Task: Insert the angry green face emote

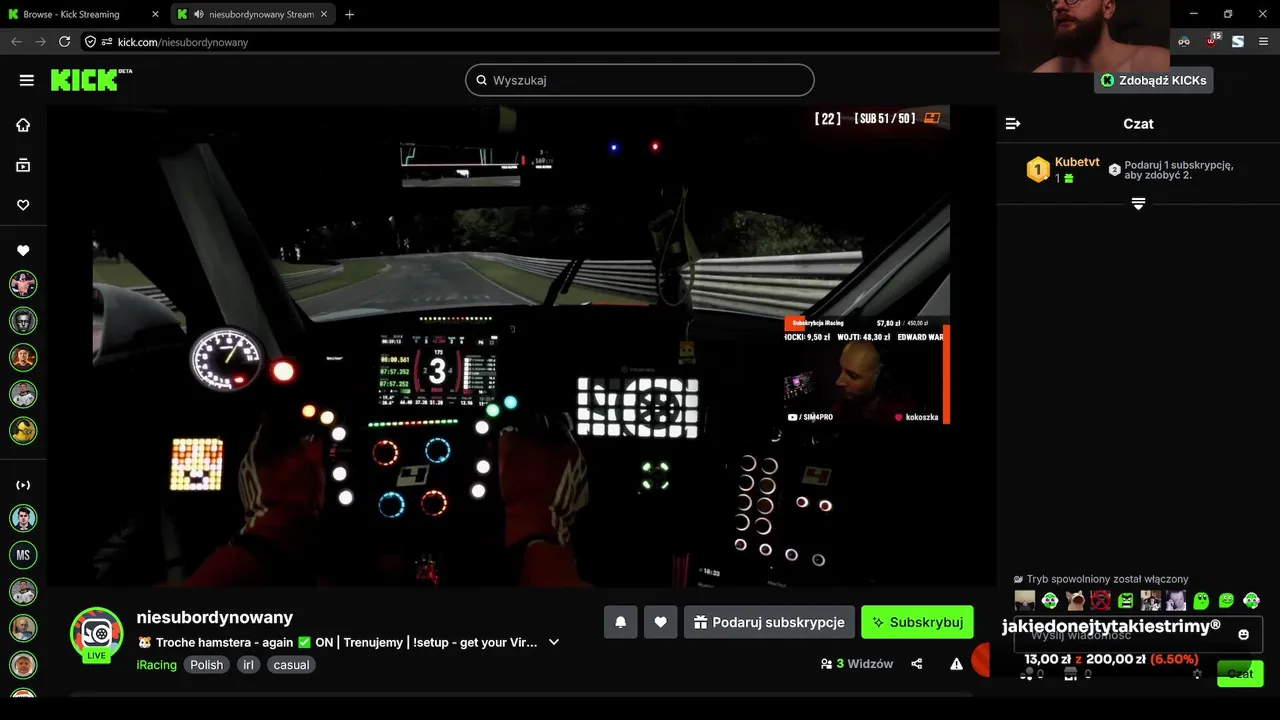Action: [x=1126, y=601]
